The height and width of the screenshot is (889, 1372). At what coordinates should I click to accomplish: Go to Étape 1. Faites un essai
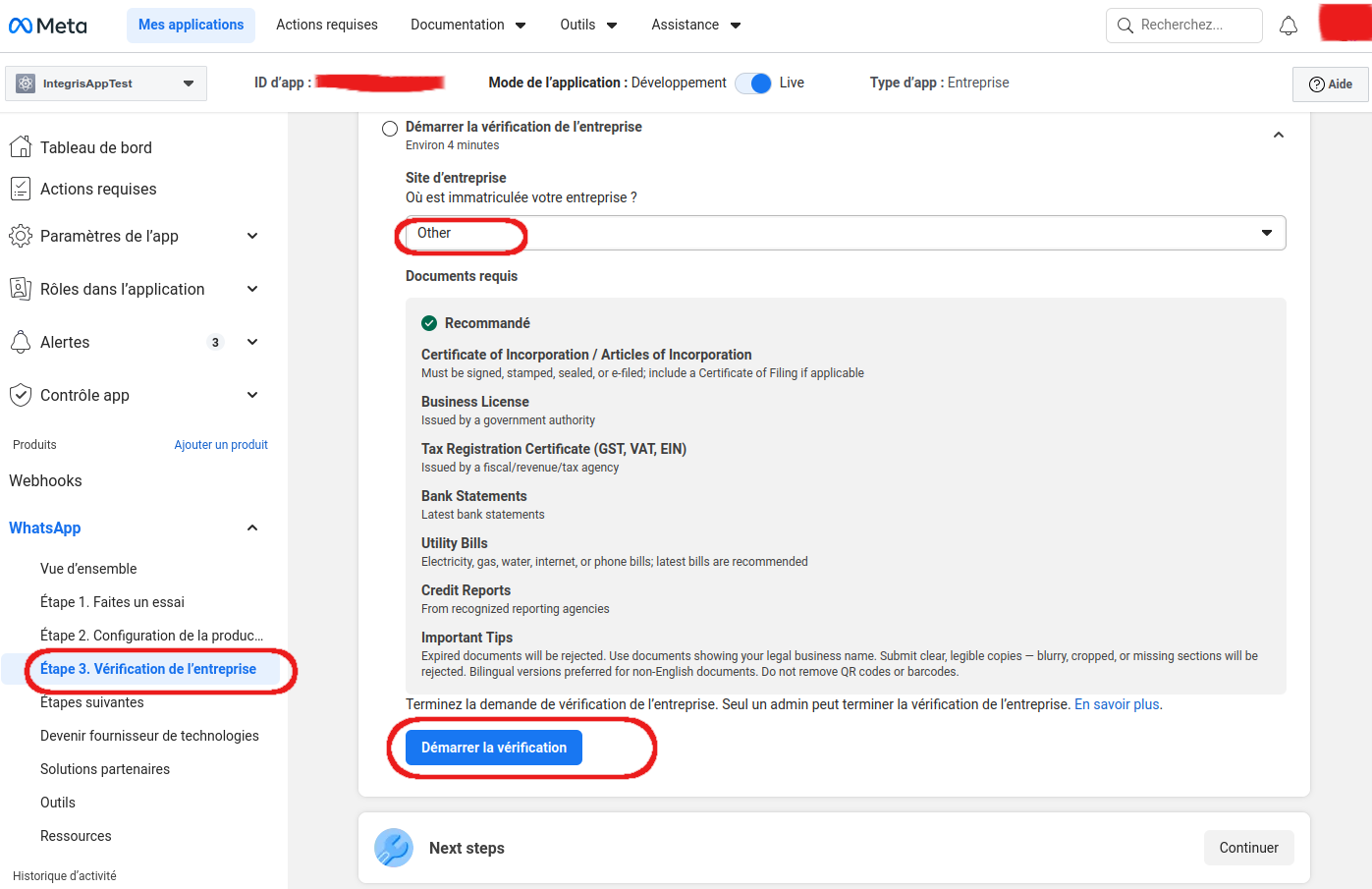[x=112, y=602]
